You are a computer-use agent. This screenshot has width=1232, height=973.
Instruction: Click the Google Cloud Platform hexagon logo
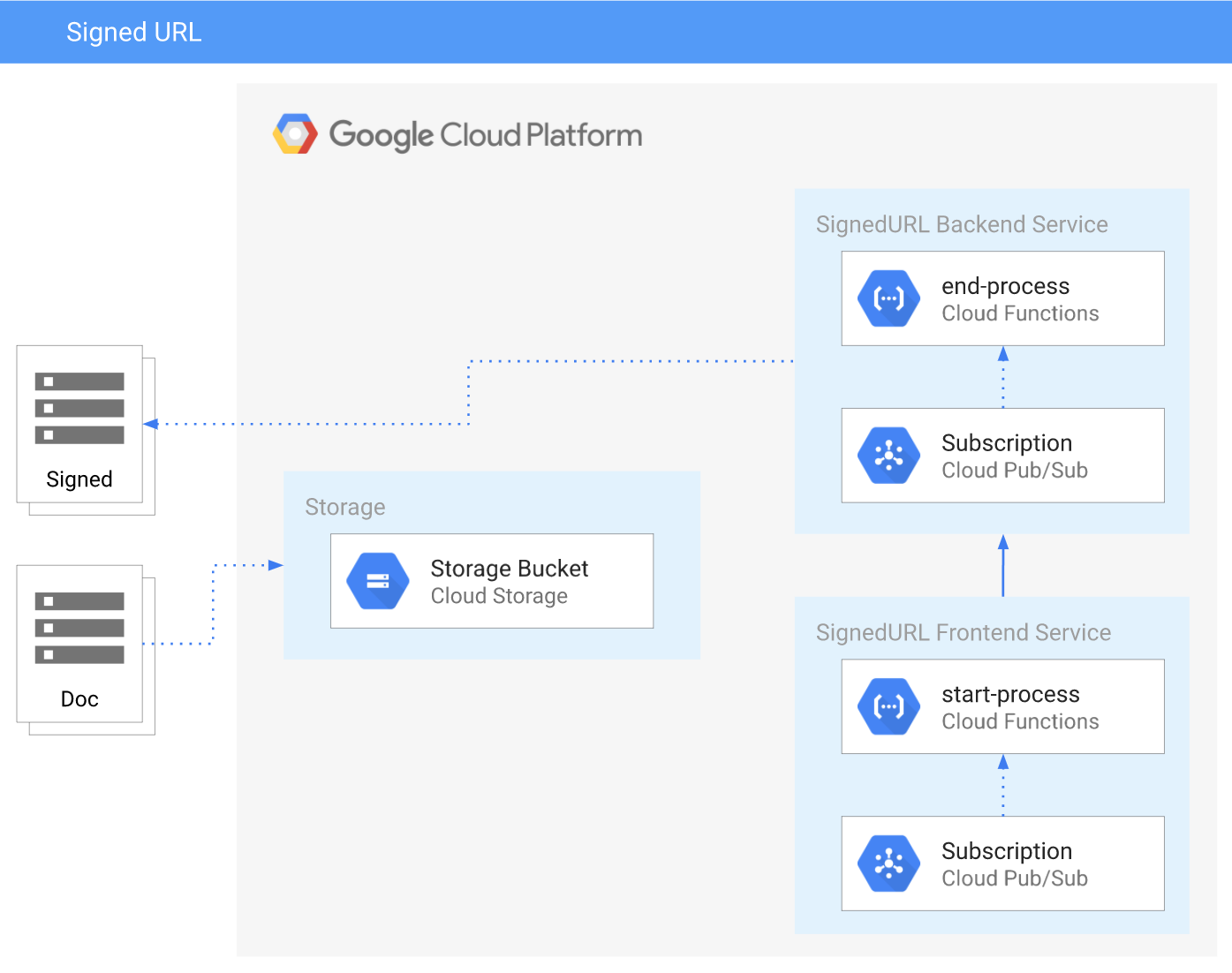point(295,134)
